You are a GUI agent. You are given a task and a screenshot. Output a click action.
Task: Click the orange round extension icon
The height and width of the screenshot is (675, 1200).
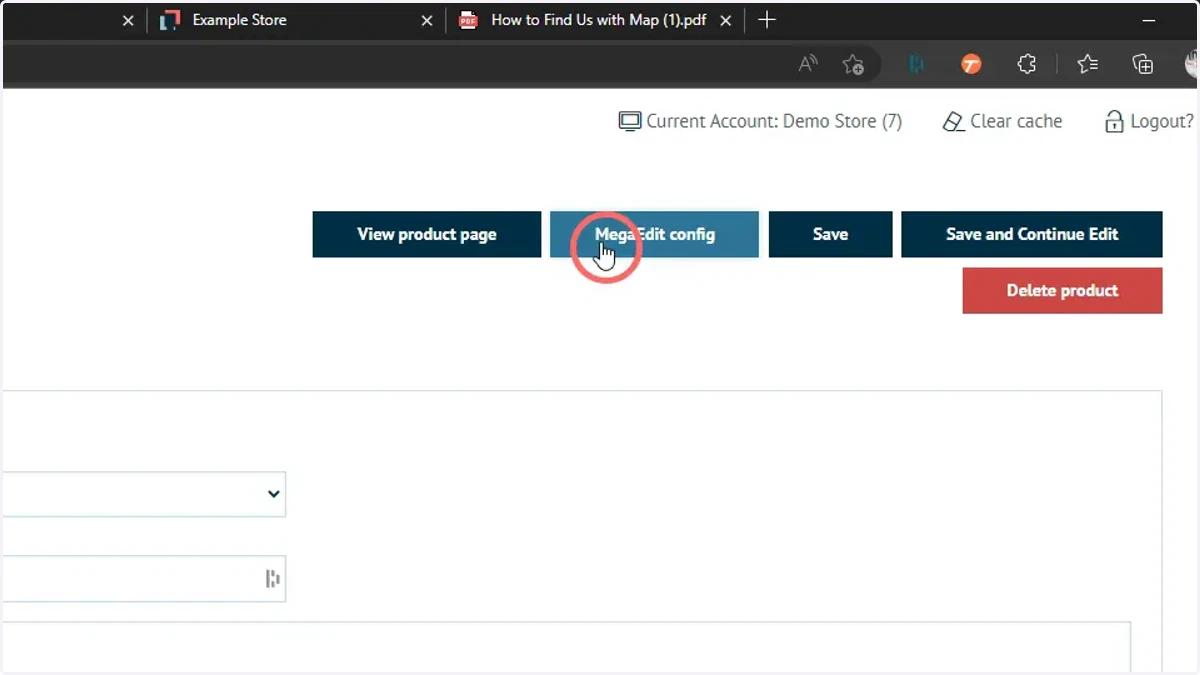click(x=971, y=64)
